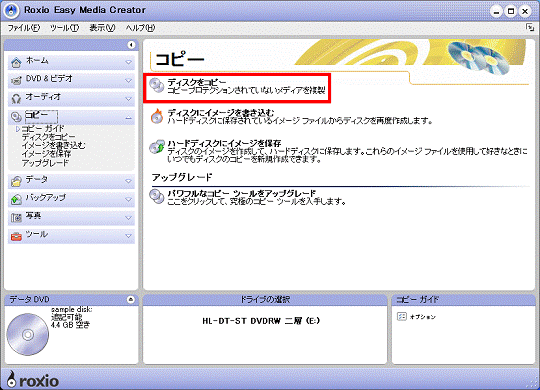Click the コピー discs icon in sidebar

(x=16, y=117)
